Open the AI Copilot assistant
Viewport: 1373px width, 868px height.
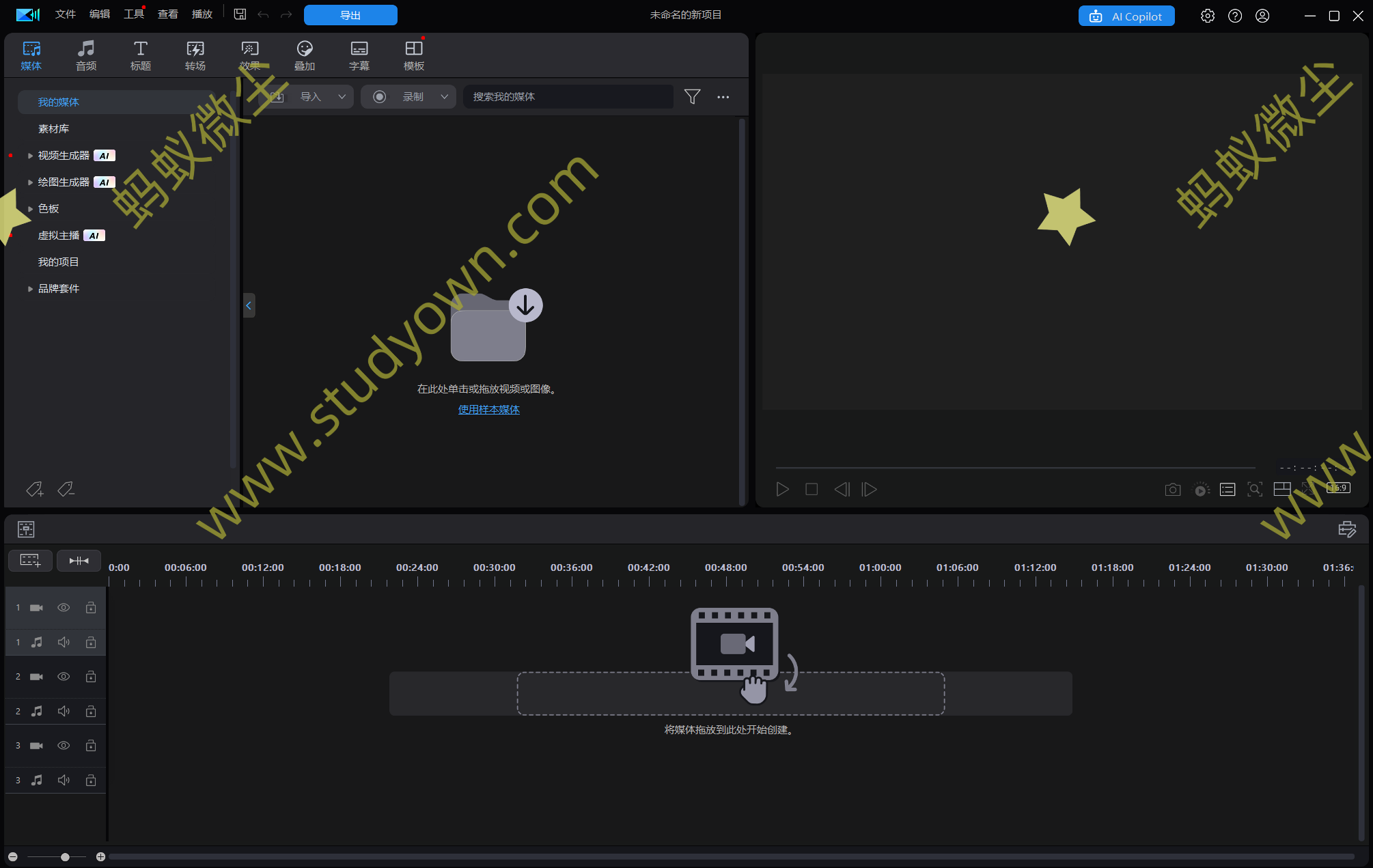click(1126, 15)
